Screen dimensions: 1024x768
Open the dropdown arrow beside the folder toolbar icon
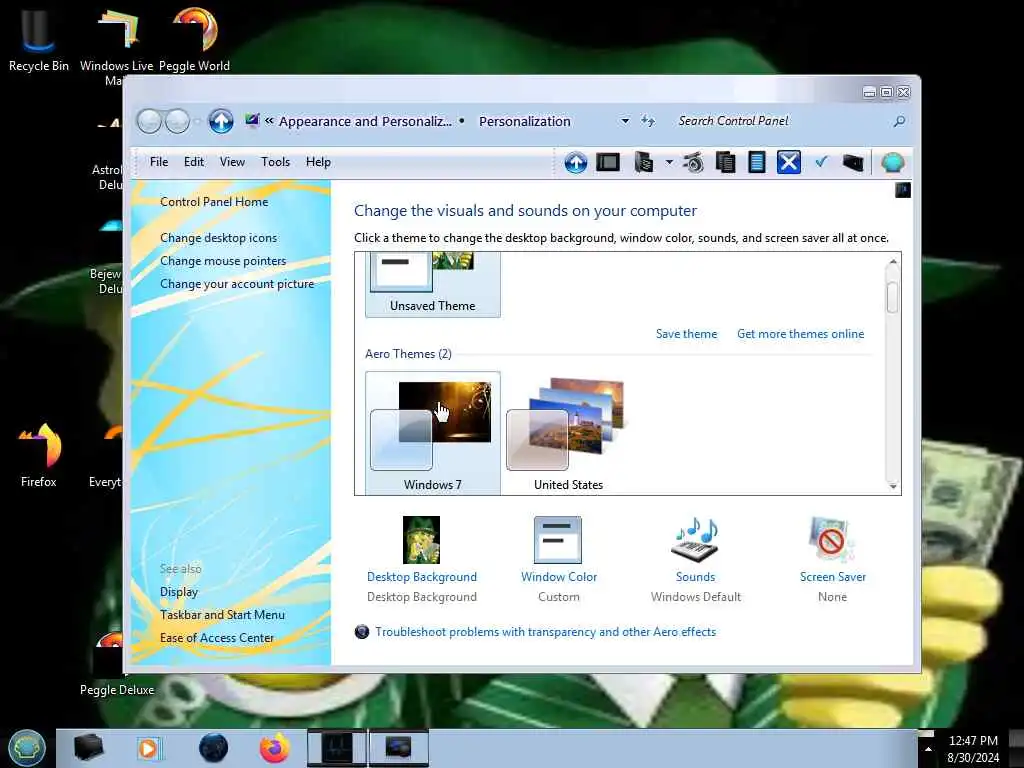point(669,162)
